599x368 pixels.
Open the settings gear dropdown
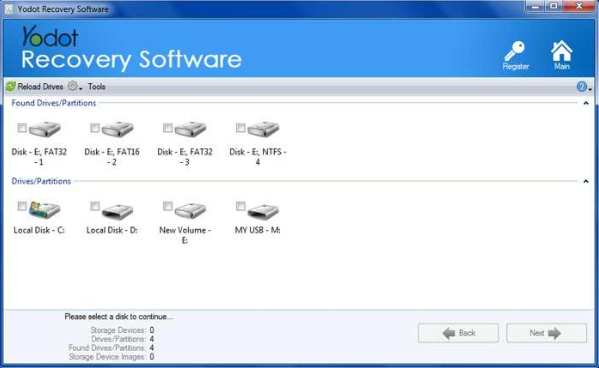point(74,86)
